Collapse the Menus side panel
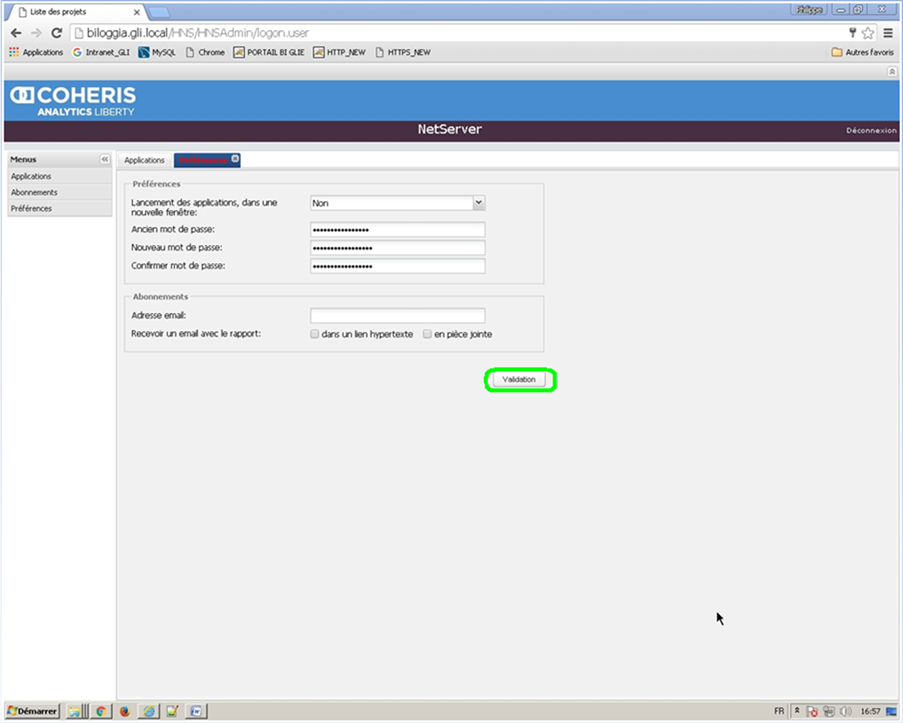 click(105, 160)
